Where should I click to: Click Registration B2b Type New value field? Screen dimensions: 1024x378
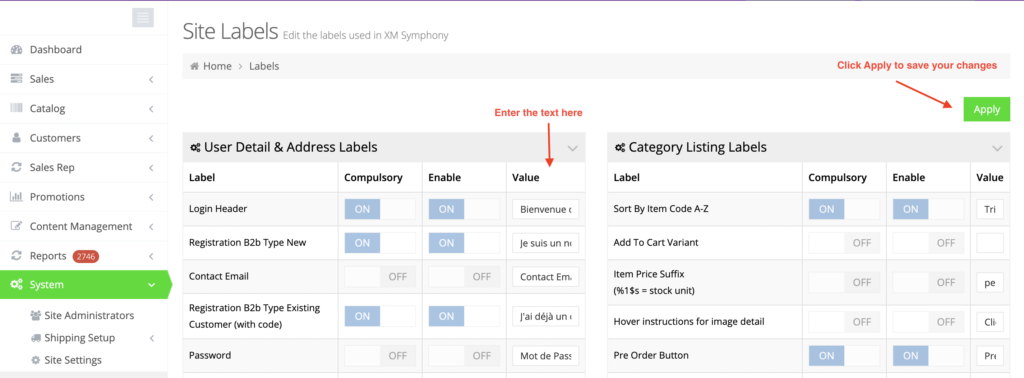(545, 242)
